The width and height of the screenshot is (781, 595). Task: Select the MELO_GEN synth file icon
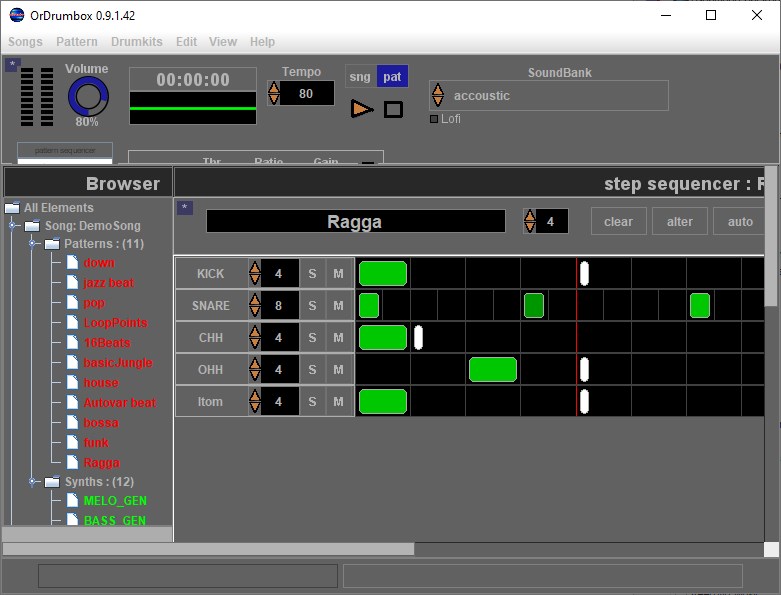[x=73, y=500]
